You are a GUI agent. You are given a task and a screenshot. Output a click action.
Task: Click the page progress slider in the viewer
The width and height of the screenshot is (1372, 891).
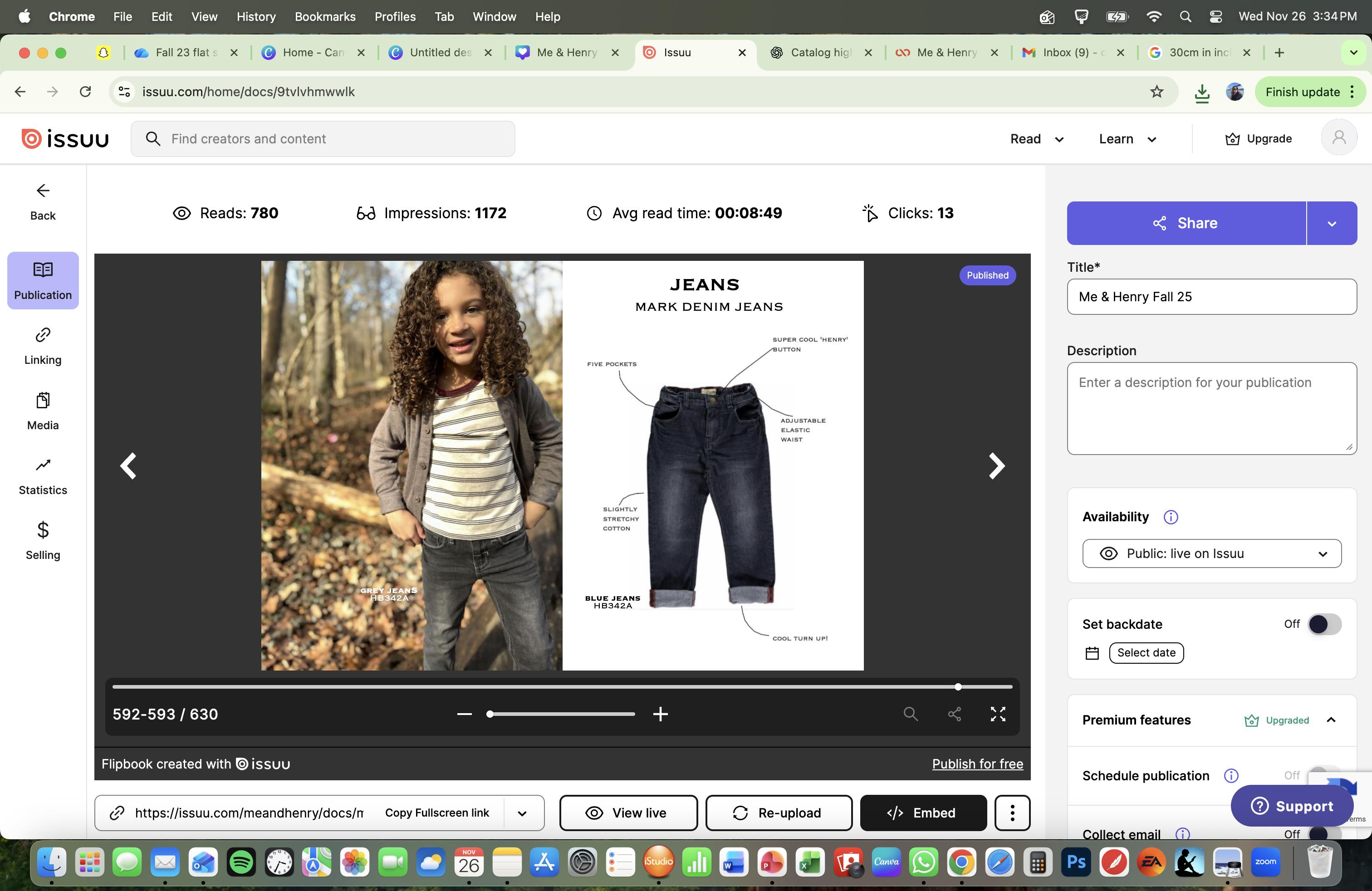[562, 686]
